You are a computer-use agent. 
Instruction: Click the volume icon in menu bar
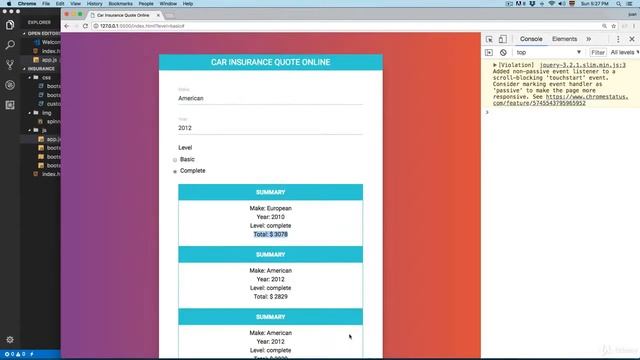point(562,4)
